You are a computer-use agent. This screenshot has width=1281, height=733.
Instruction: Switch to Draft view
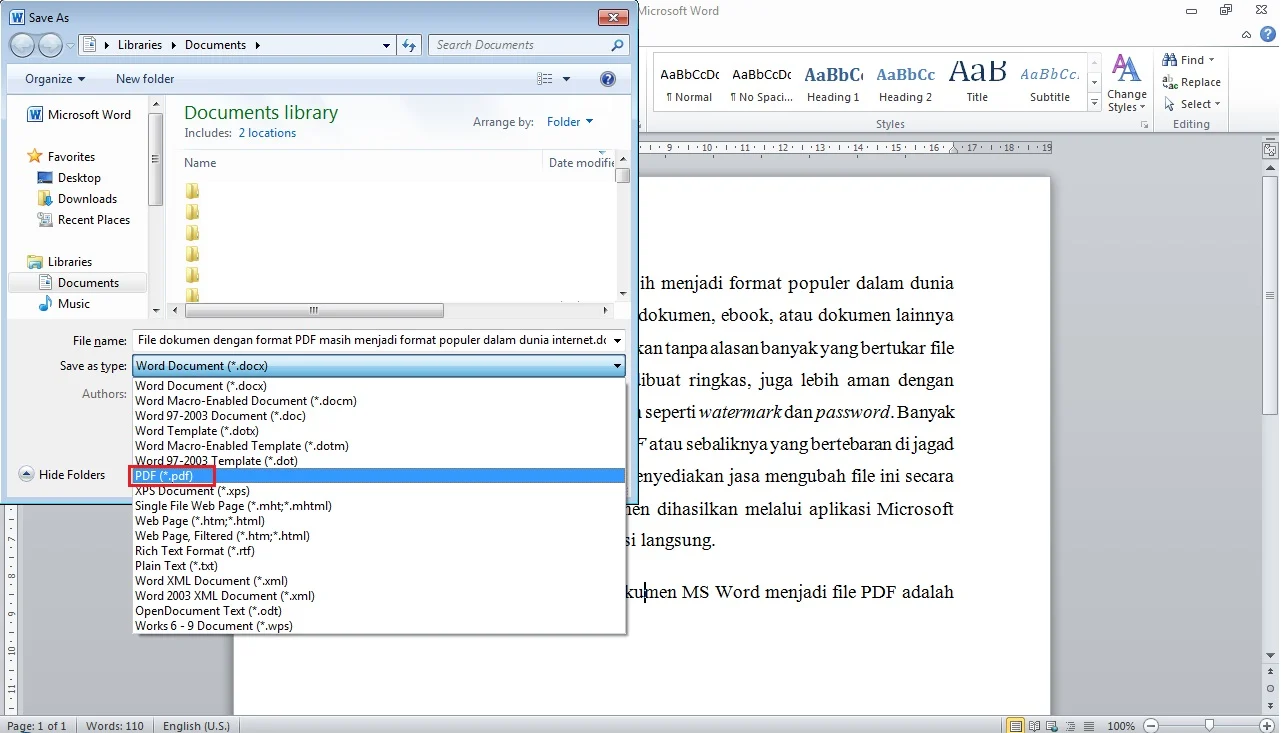[x=1088, y=725]
